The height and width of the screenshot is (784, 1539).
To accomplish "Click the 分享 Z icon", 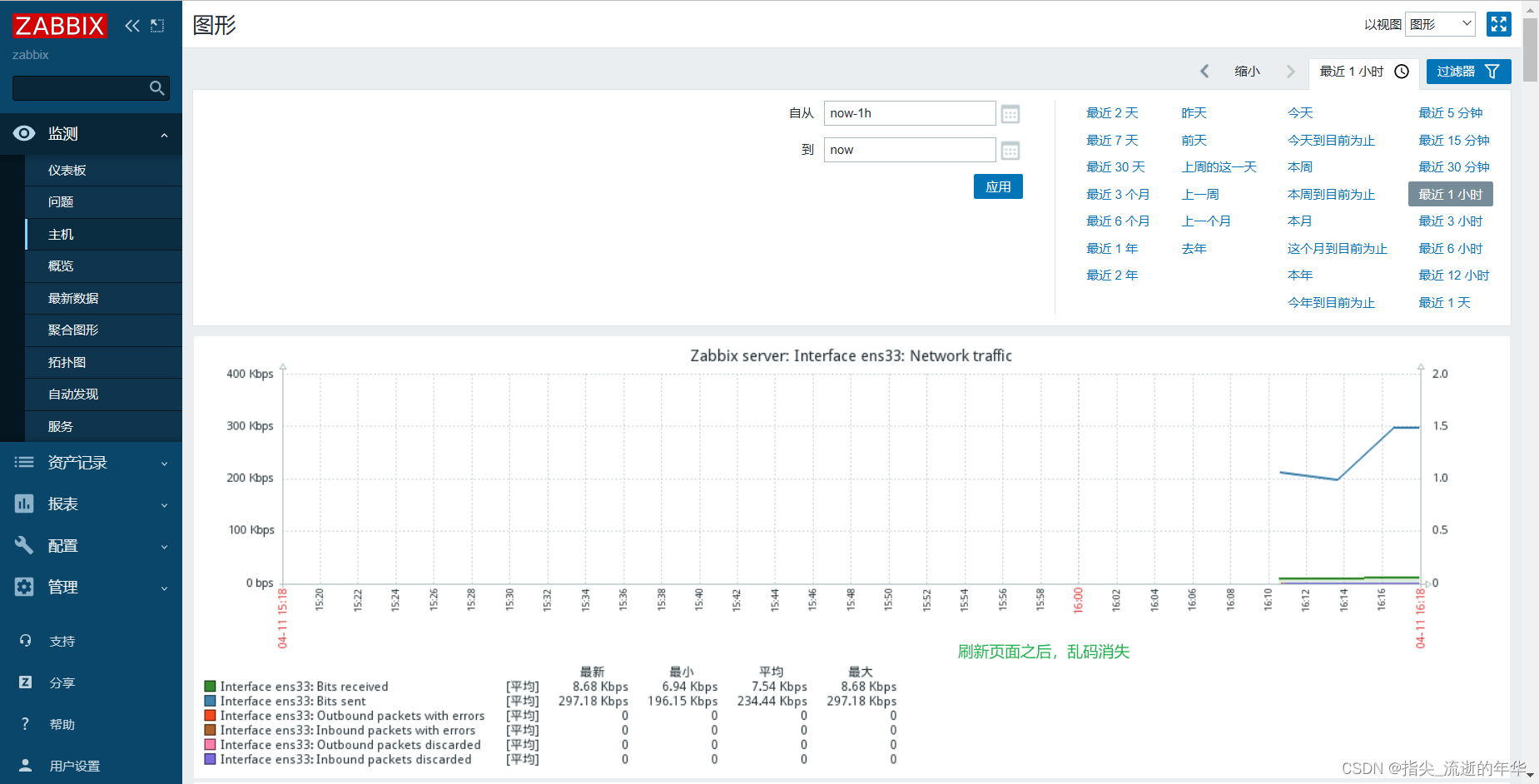I will [25, 682].
